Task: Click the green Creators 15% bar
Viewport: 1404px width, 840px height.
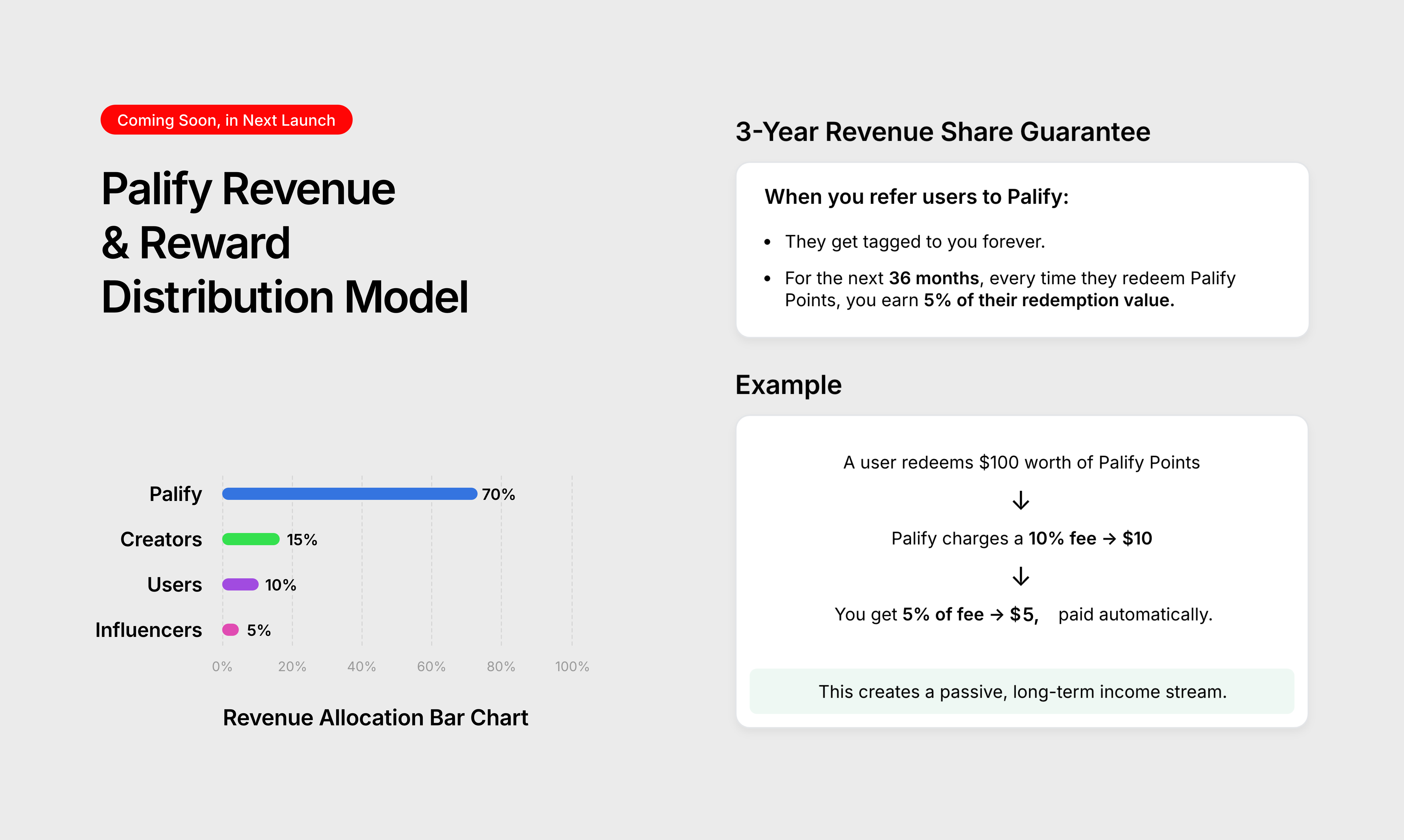Action: [250, 539]
